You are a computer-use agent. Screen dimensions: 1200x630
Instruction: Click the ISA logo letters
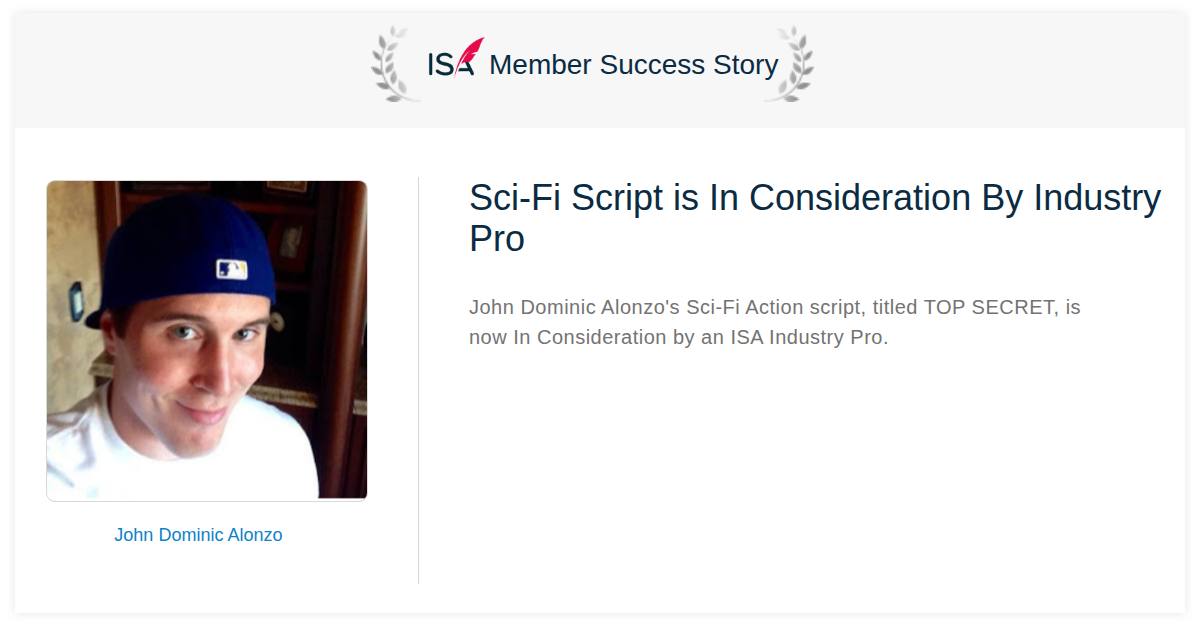[x=451, y=65]
